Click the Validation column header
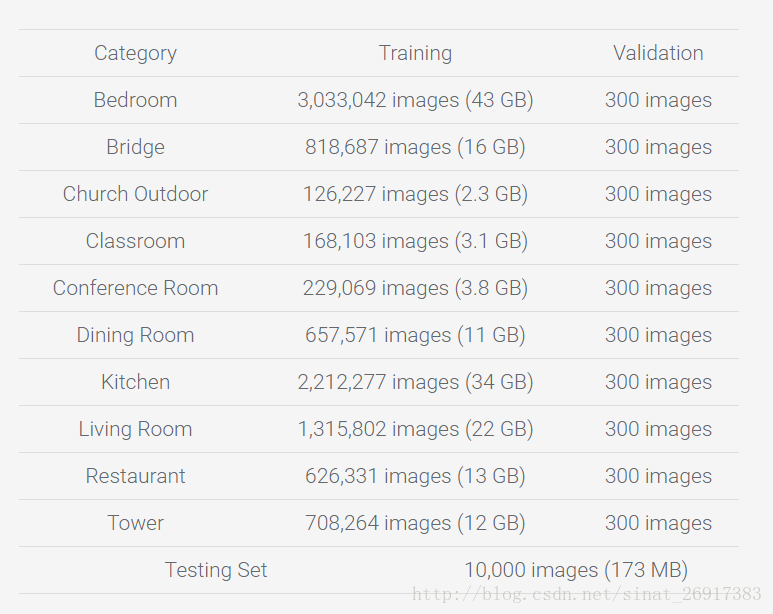The height and width of the screenshot is (614, 773). click(x=658, y=53)
